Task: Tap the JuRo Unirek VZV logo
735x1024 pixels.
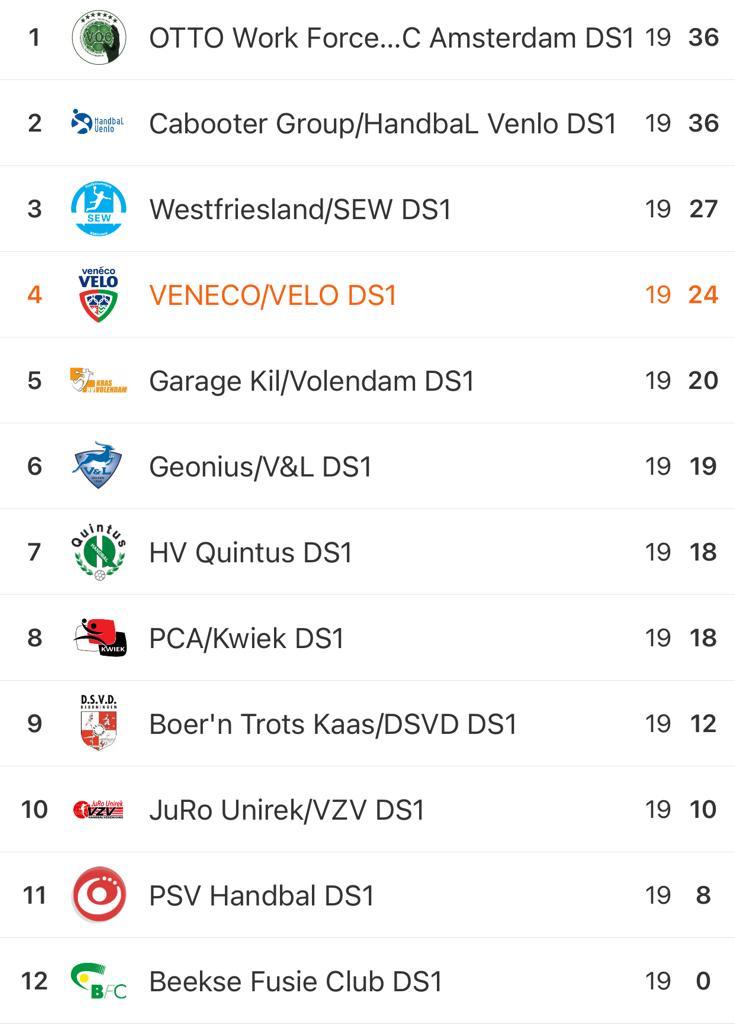Action: click(x=98, y=809)
